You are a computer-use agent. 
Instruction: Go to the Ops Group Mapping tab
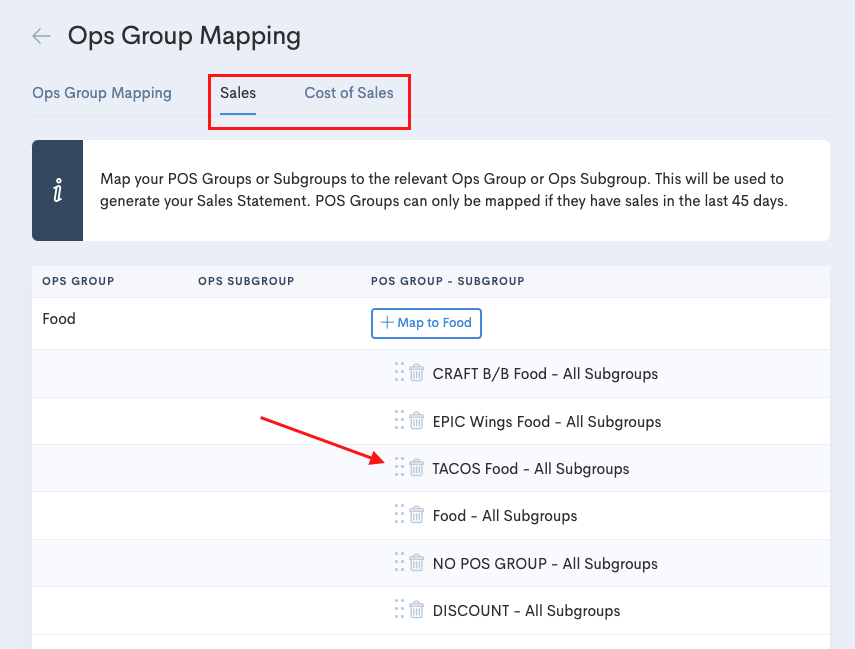(102, 93)
